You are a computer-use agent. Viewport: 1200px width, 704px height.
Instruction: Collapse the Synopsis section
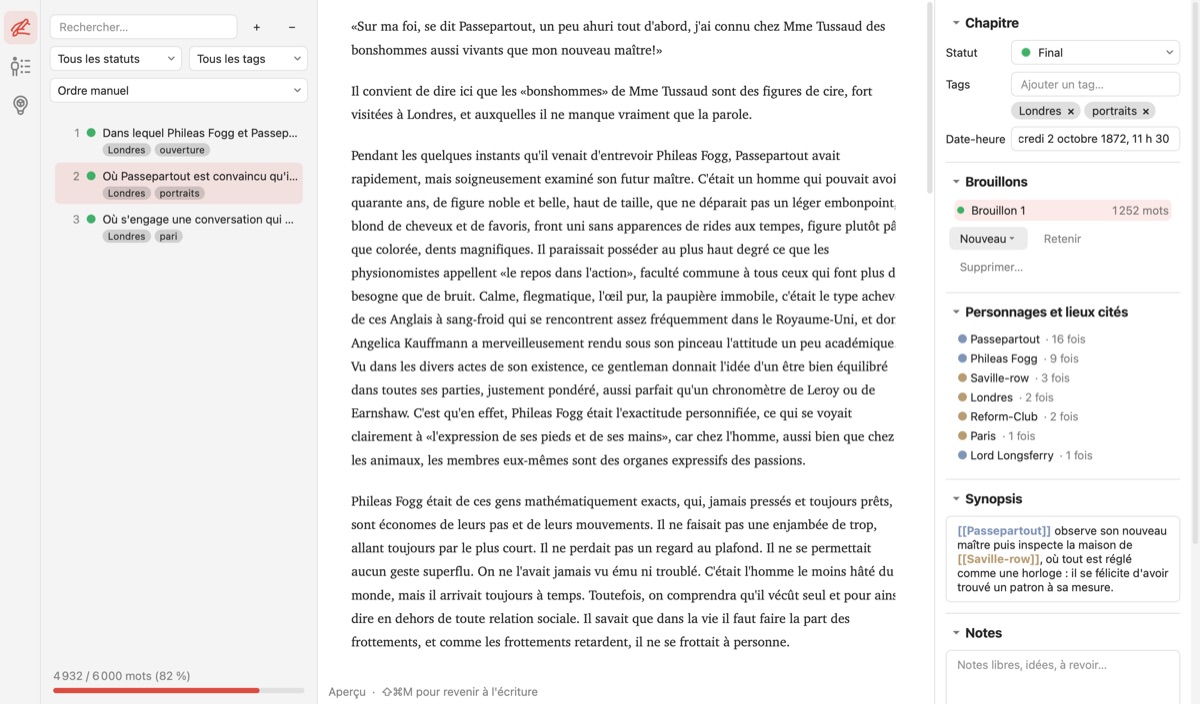click(x=956, y=499)
